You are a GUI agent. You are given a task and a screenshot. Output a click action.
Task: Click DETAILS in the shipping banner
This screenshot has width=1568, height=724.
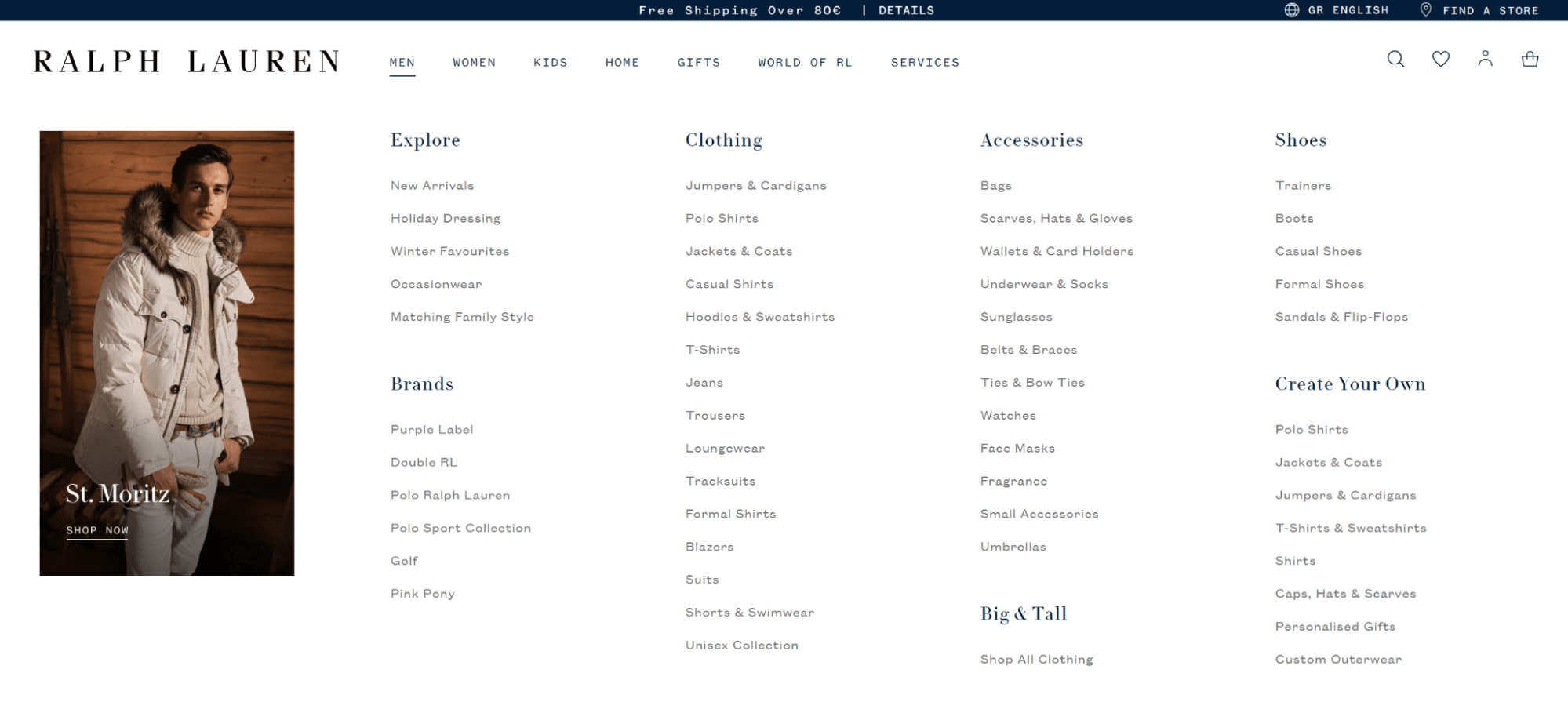[x=906, y=10]
